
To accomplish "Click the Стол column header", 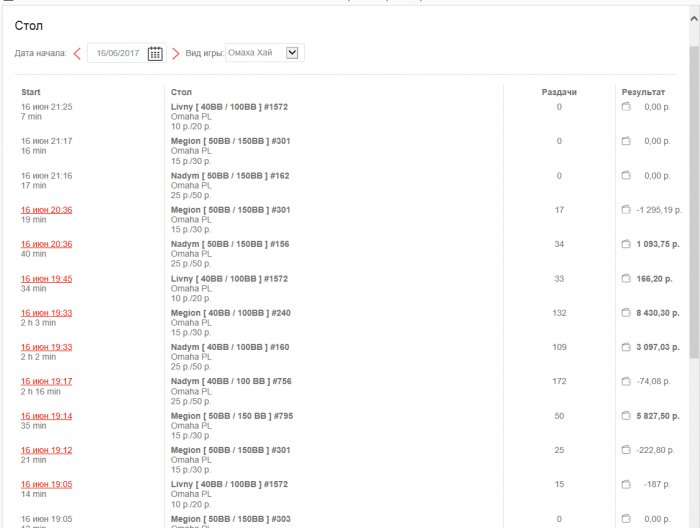I will (x=181, y=92).
